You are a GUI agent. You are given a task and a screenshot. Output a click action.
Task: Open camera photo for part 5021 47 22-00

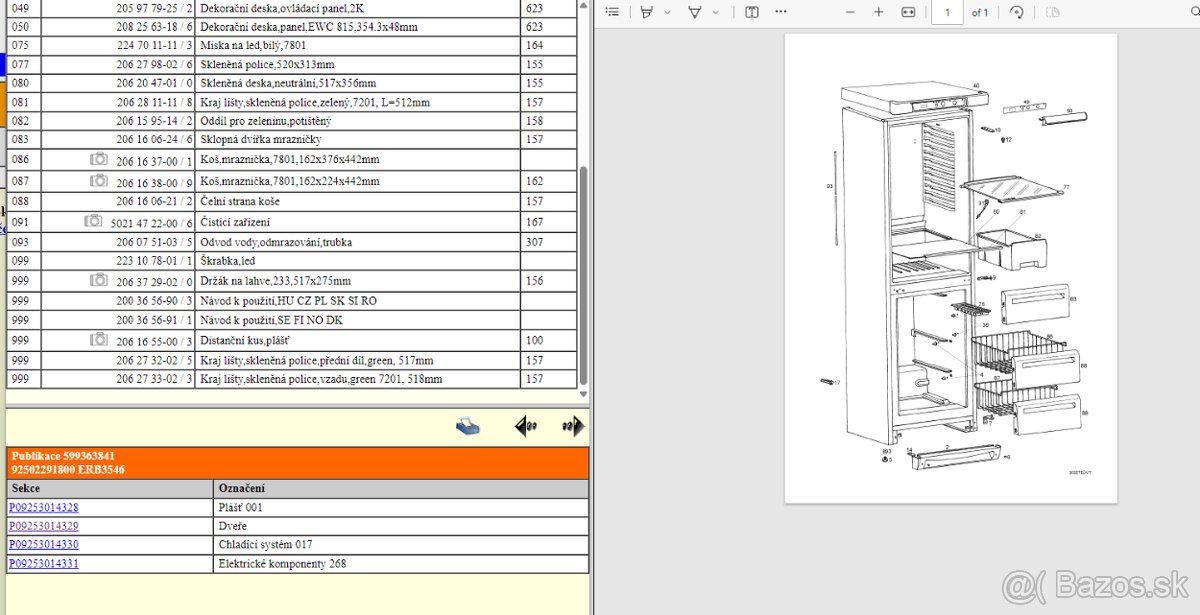[93, 221]
